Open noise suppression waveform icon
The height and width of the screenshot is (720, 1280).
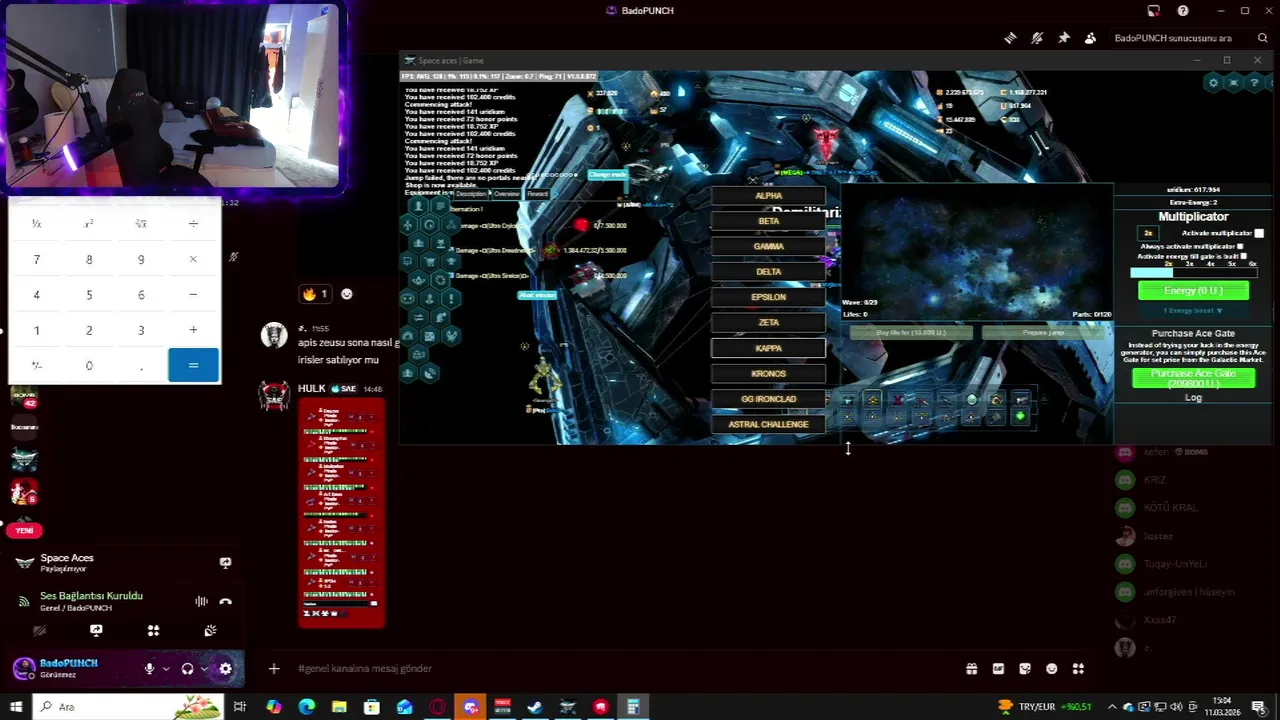(x=201, y=601)
